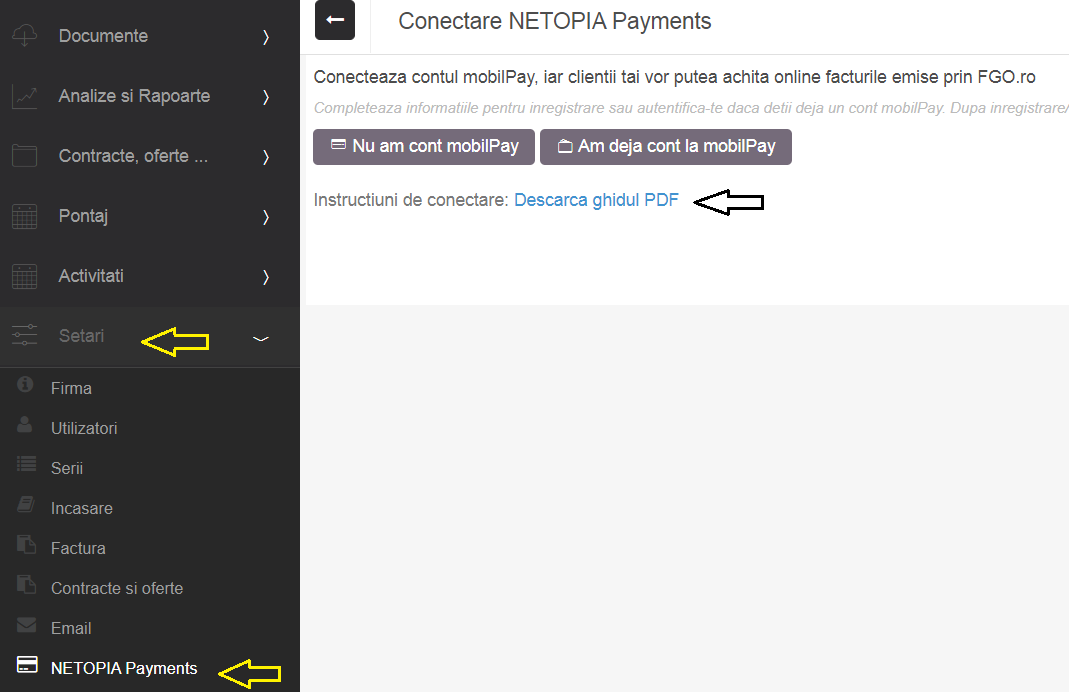Click the Pontaj calendar icon
Viewport: 1069px width, 692px height.
click(x=25, y=216)
